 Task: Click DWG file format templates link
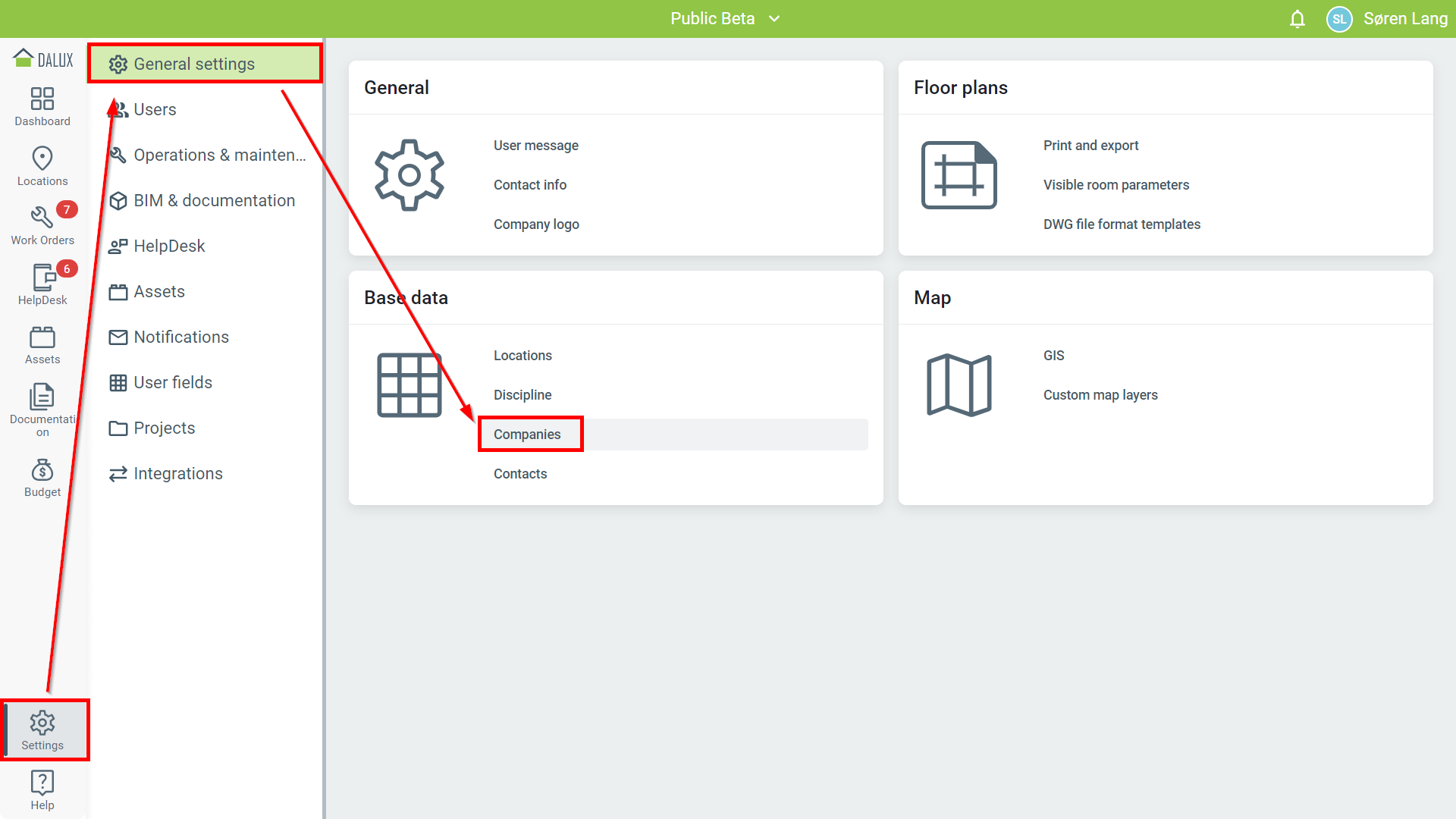(x=1122, y=224)
